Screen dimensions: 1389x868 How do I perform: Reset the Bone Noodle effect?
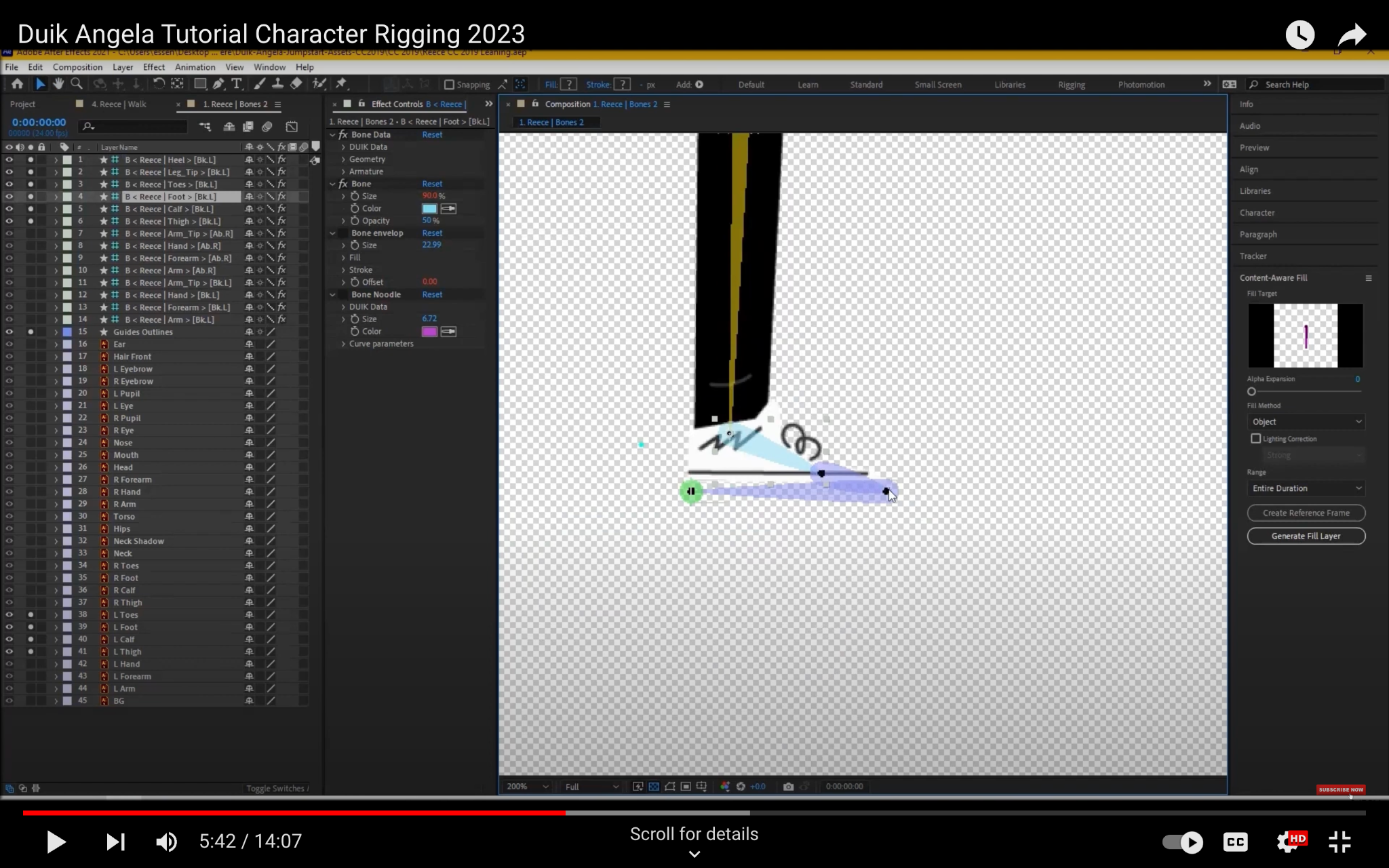(432, 294)
